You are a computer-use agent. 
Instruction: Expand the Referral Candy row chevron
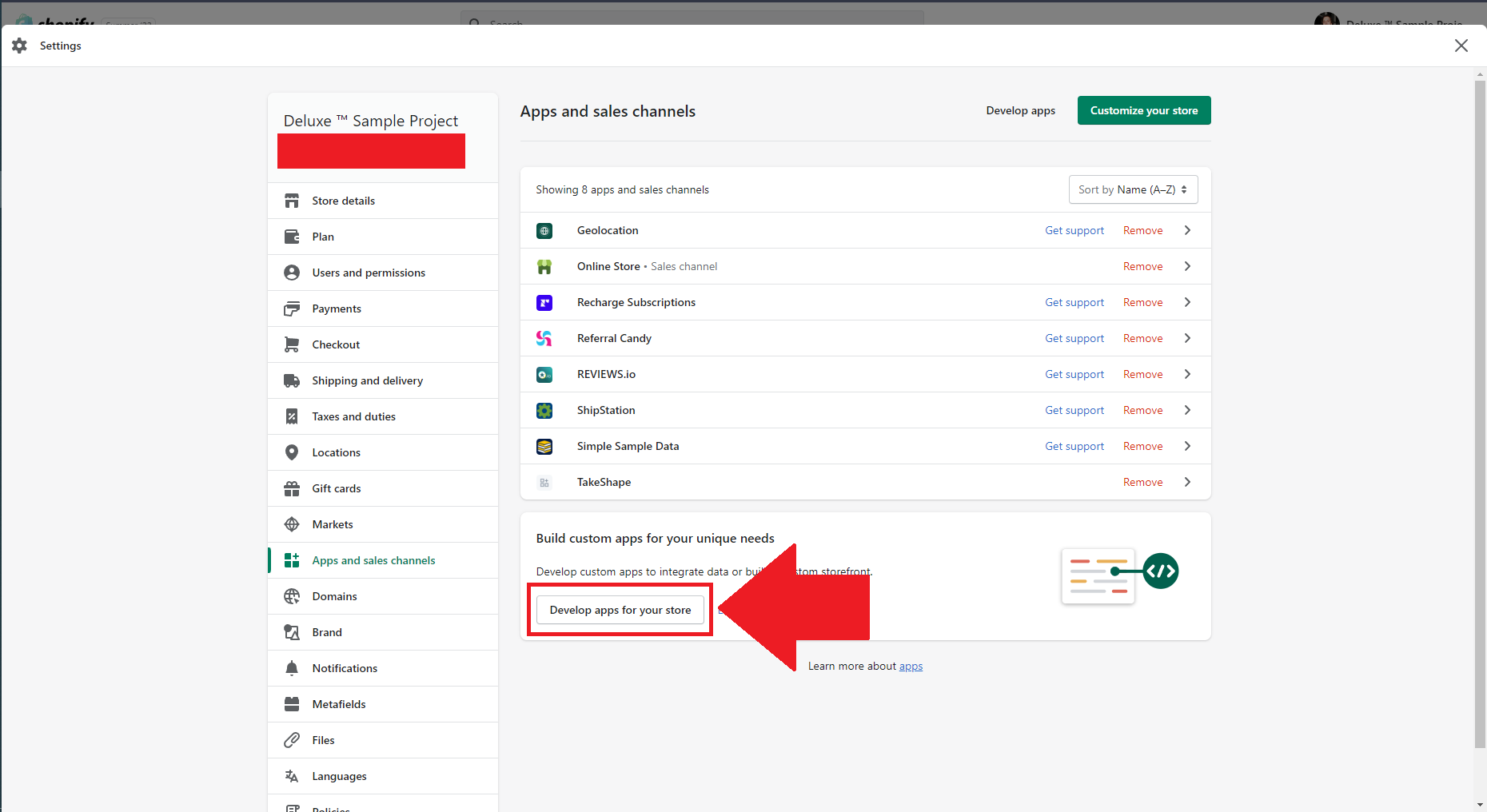click(x=1187, y=338)
